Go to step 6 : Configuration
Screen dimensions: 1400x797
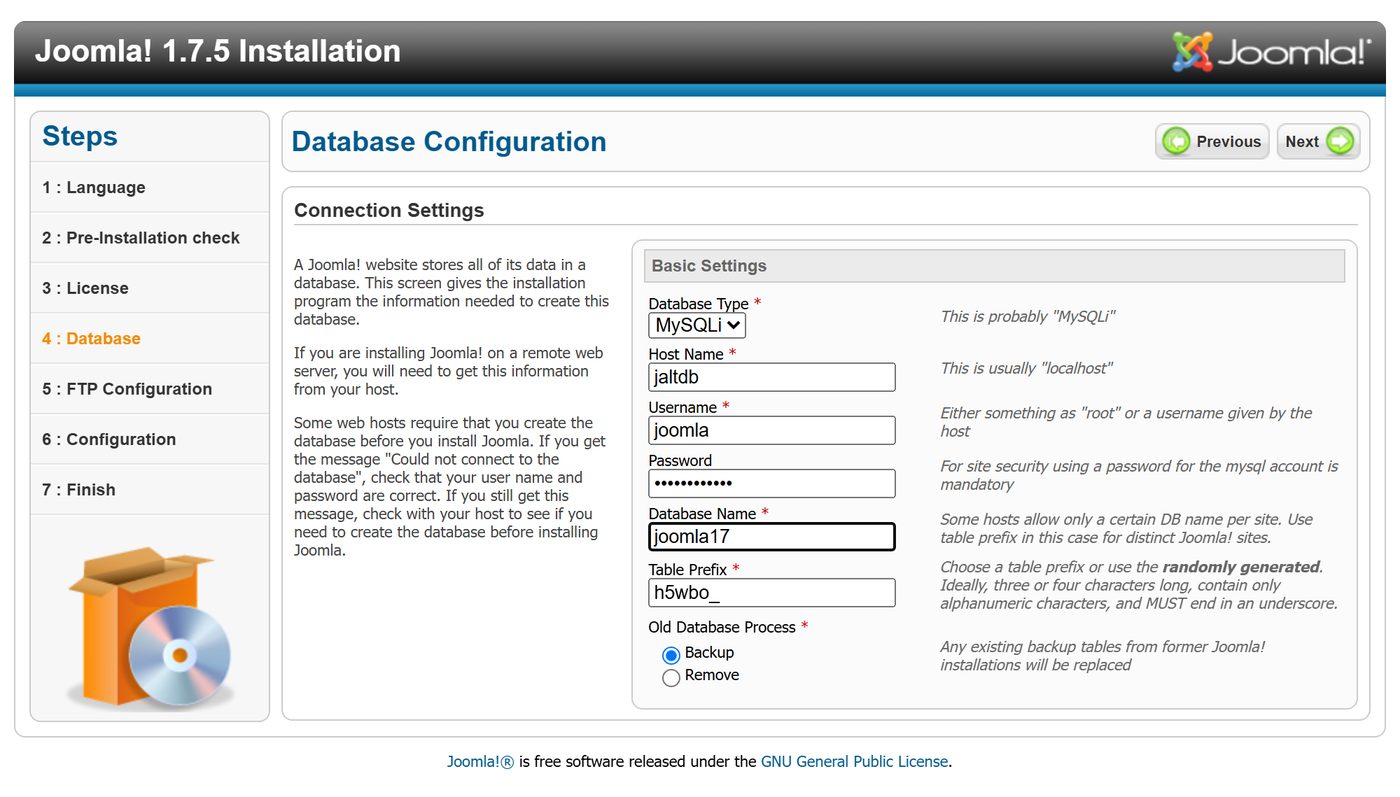click(x=150, y=439)
